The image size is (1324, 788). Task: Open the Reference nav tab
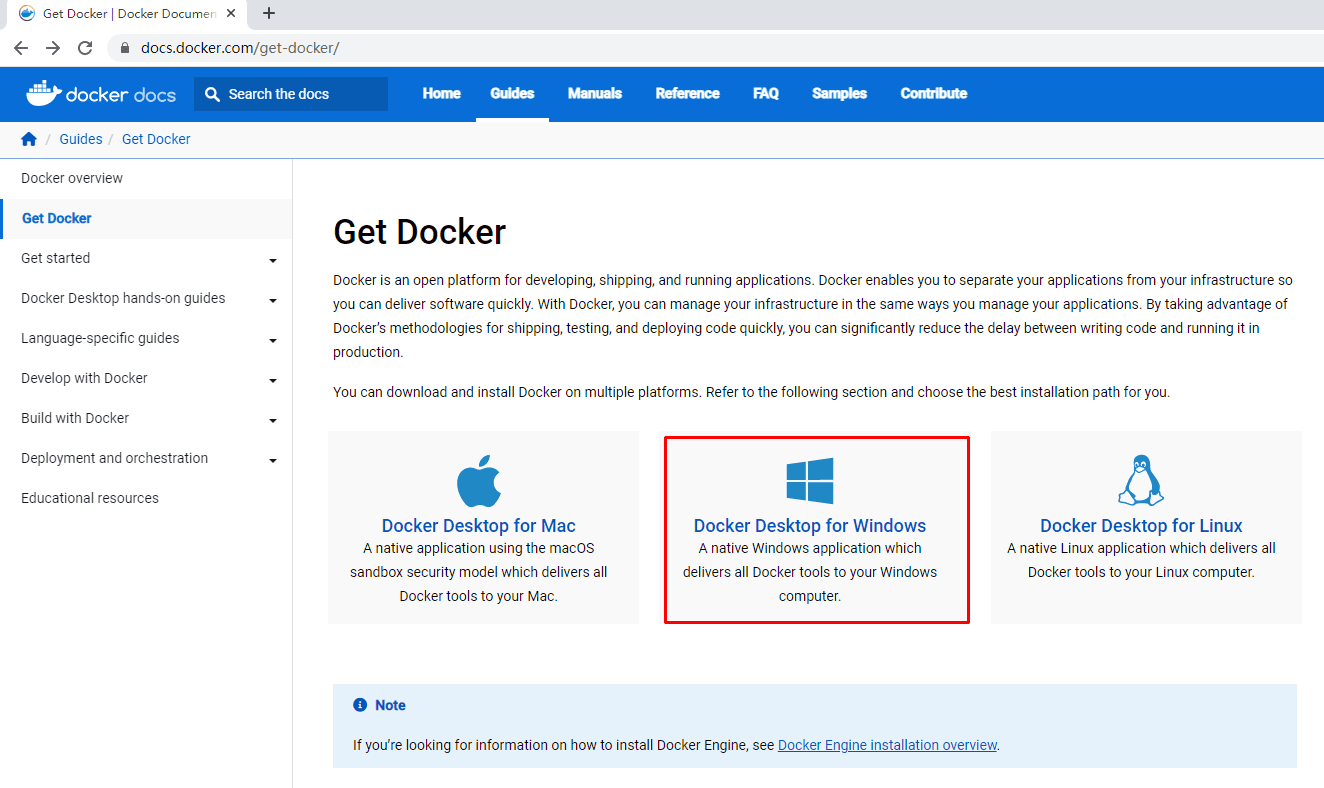click(x=688, y=94)
